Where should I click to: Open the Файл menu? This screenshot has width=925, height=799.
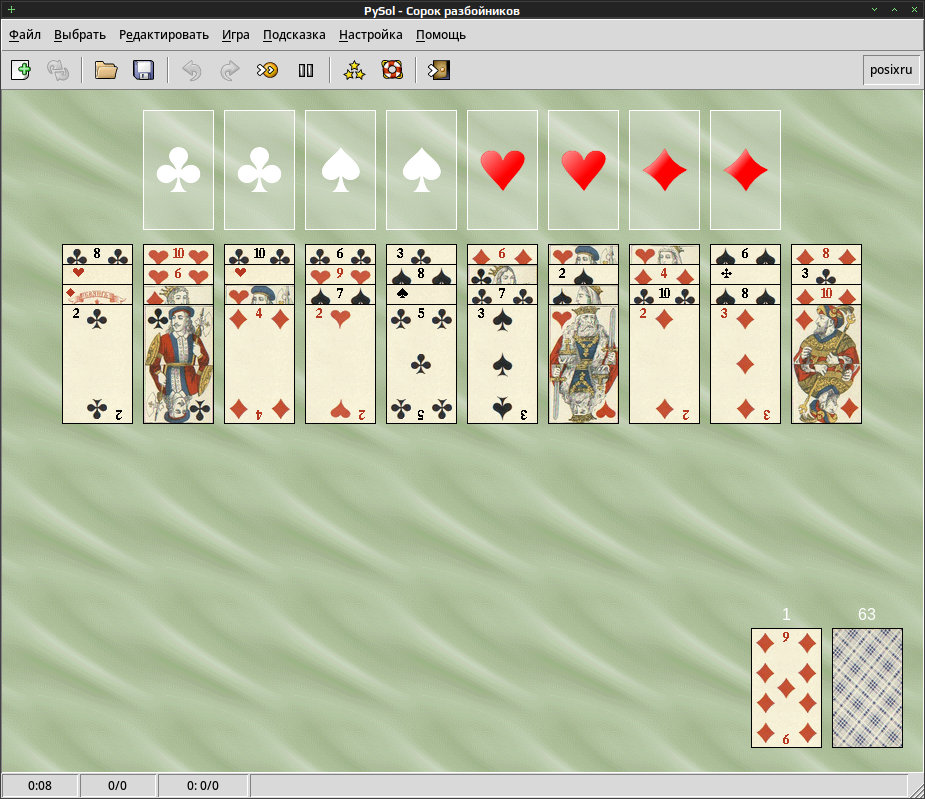pos(25,35)
